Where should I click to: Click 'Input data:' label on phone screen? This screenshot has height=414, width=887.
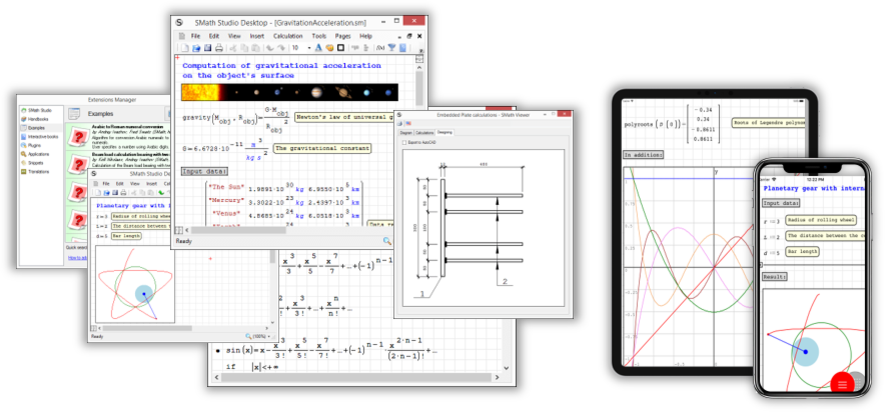781,203
